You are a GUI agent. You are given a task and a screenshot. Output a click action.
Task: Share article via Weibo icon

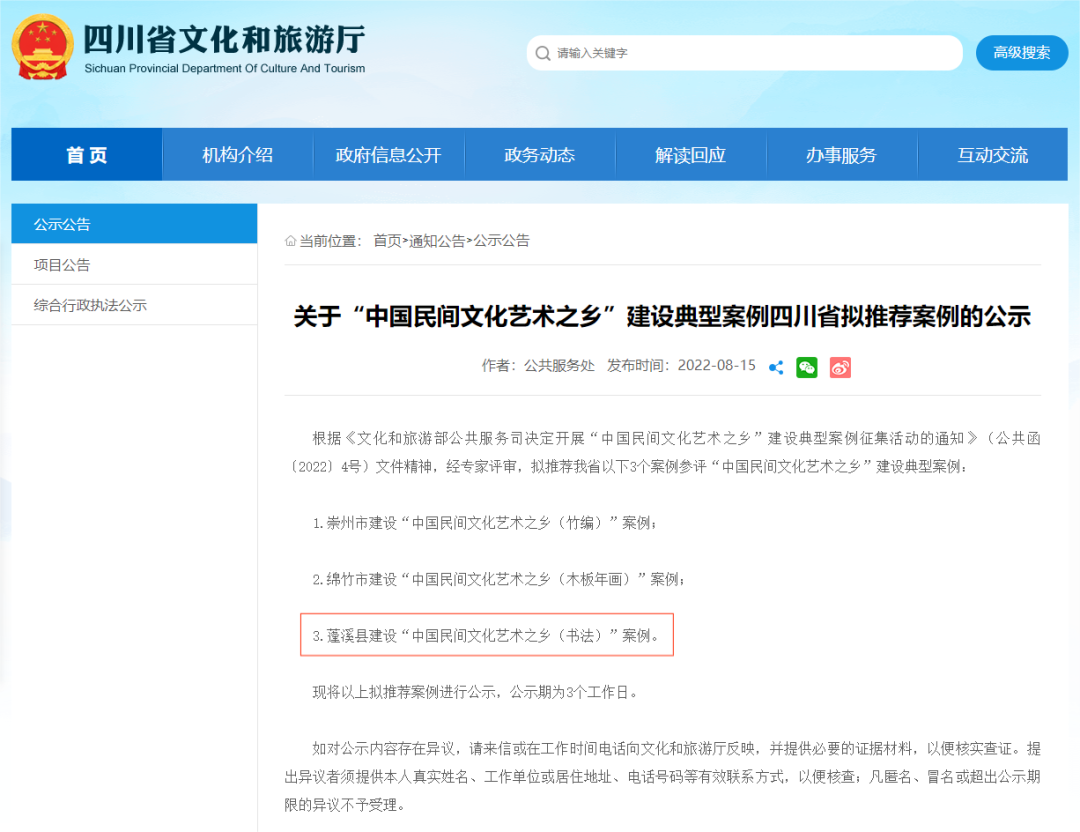tap(840, 367)
